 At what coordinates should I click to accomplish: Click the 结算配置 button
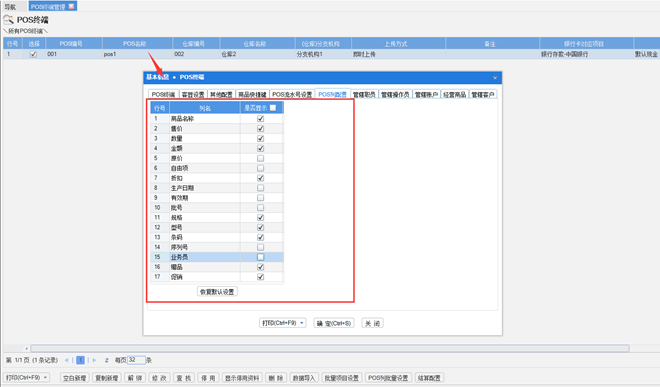click(429, 378)
